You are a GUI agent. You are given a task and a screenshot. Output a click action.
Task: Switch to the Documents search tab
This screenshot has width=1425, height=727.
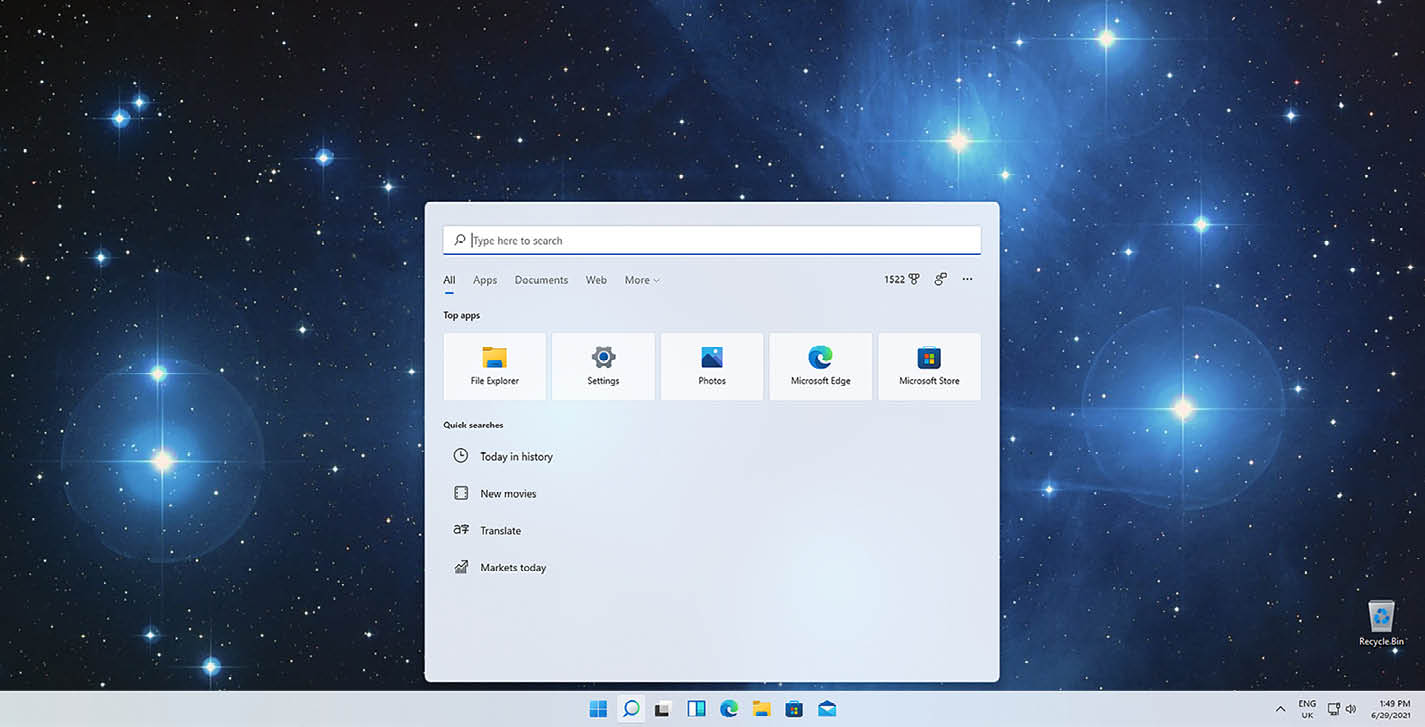[541, 280]
